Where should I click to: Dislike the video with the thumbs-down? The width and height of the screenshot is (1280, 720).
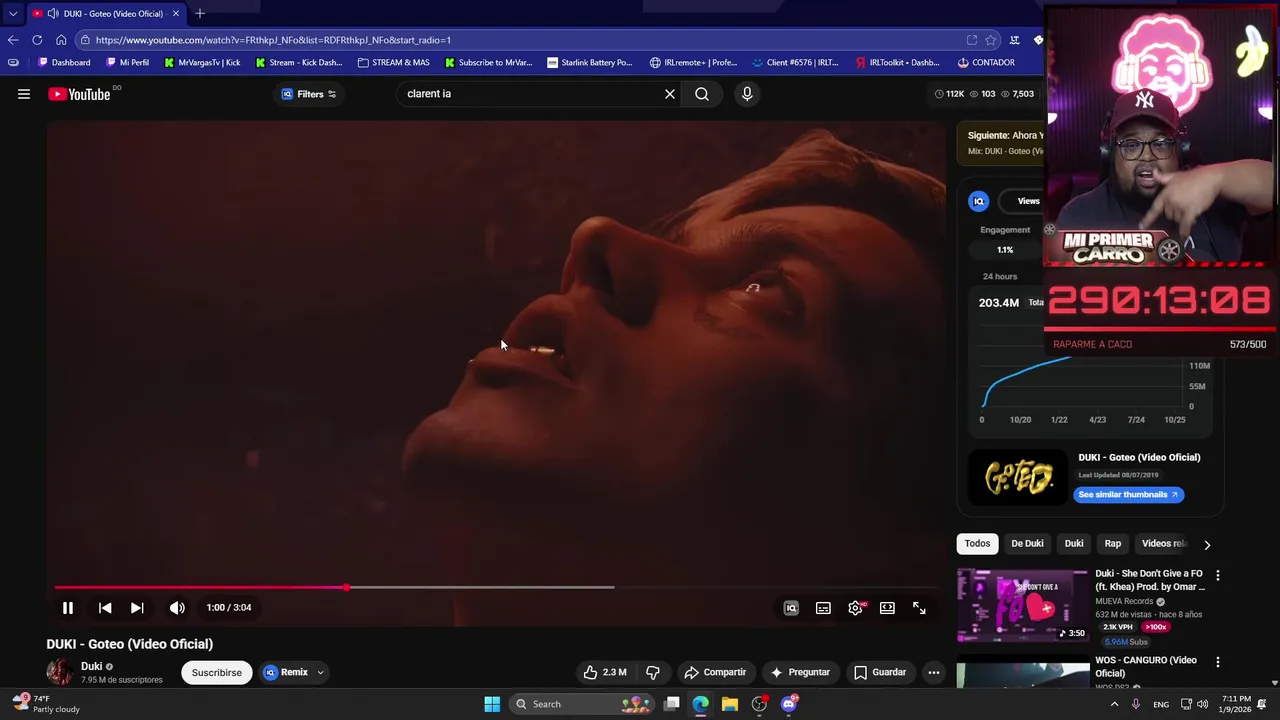click(x=652, y=672)
